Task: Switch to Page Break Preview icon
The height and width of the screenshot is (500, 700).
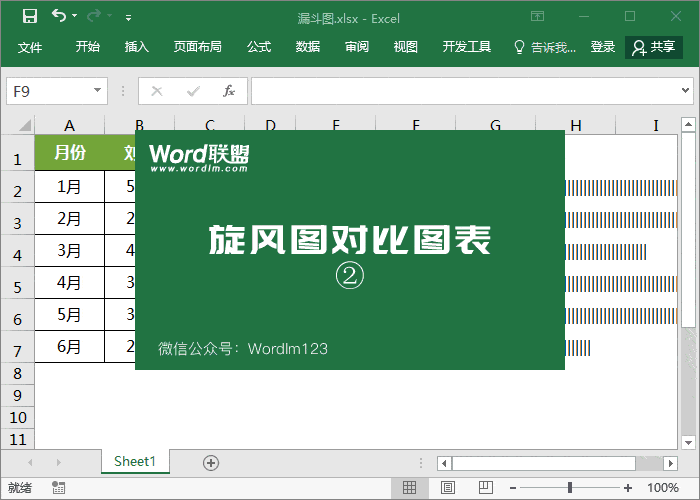Action: (x=486, y=488)
